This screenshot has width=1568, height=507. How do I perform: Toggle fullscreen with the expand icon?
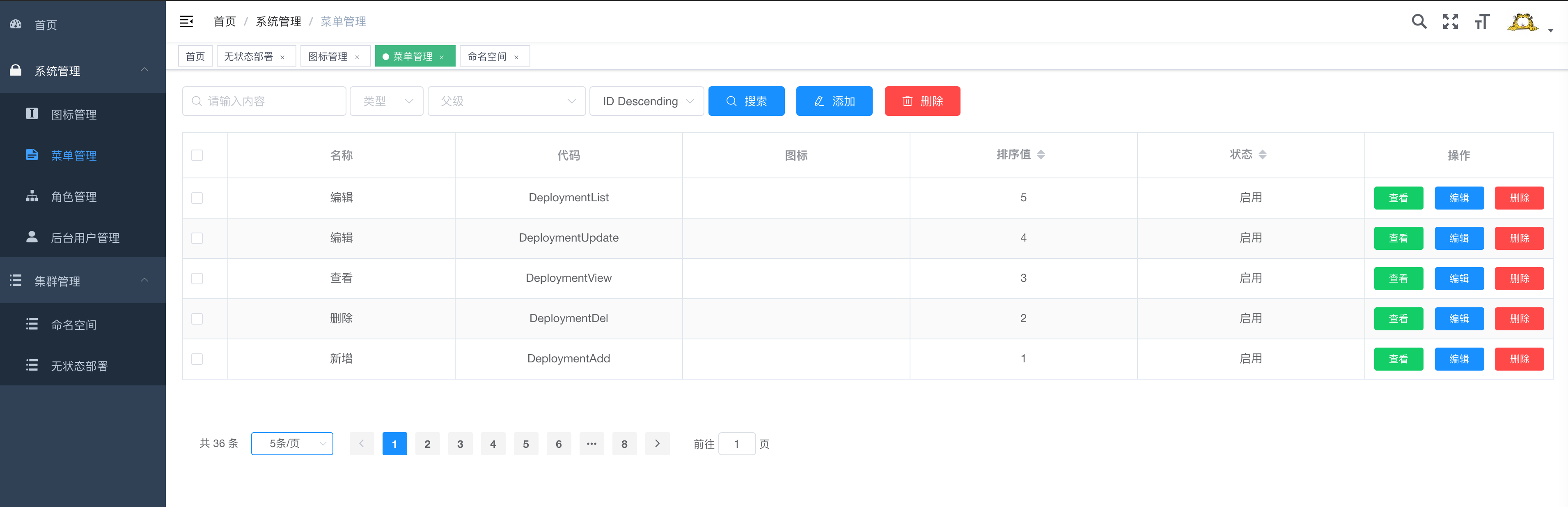pyautogui.click(x=1451, y=22)
